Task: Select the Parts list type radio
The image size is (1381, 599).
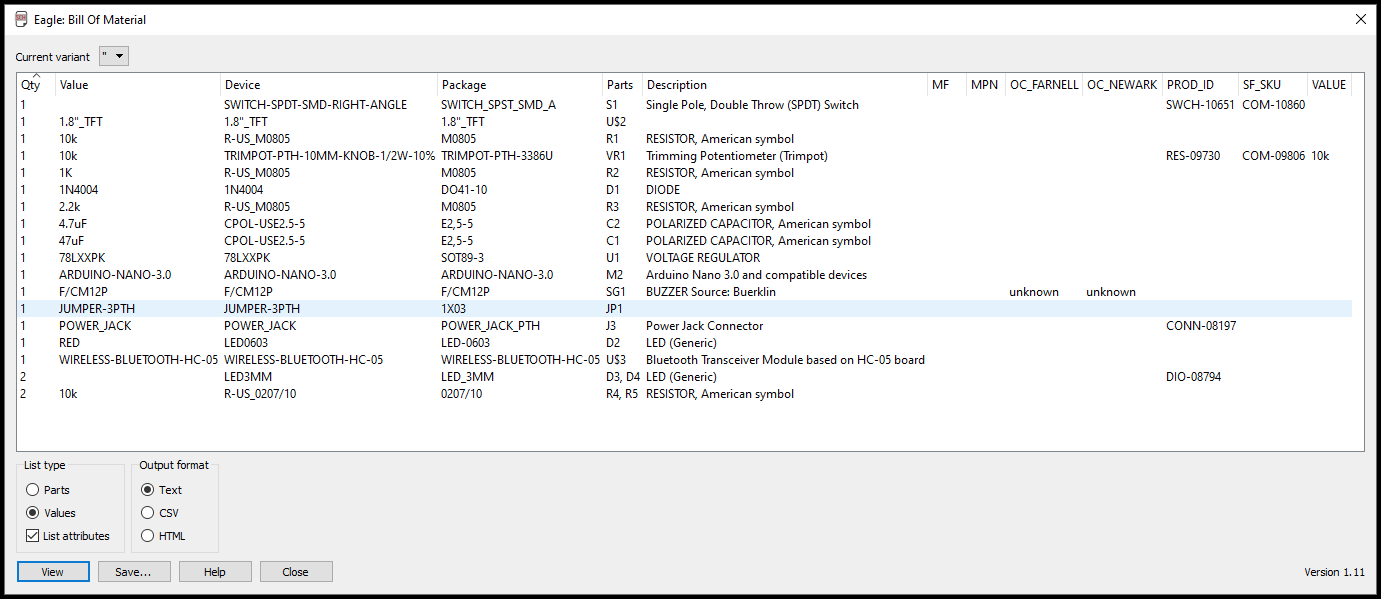Action: [33, 490]
